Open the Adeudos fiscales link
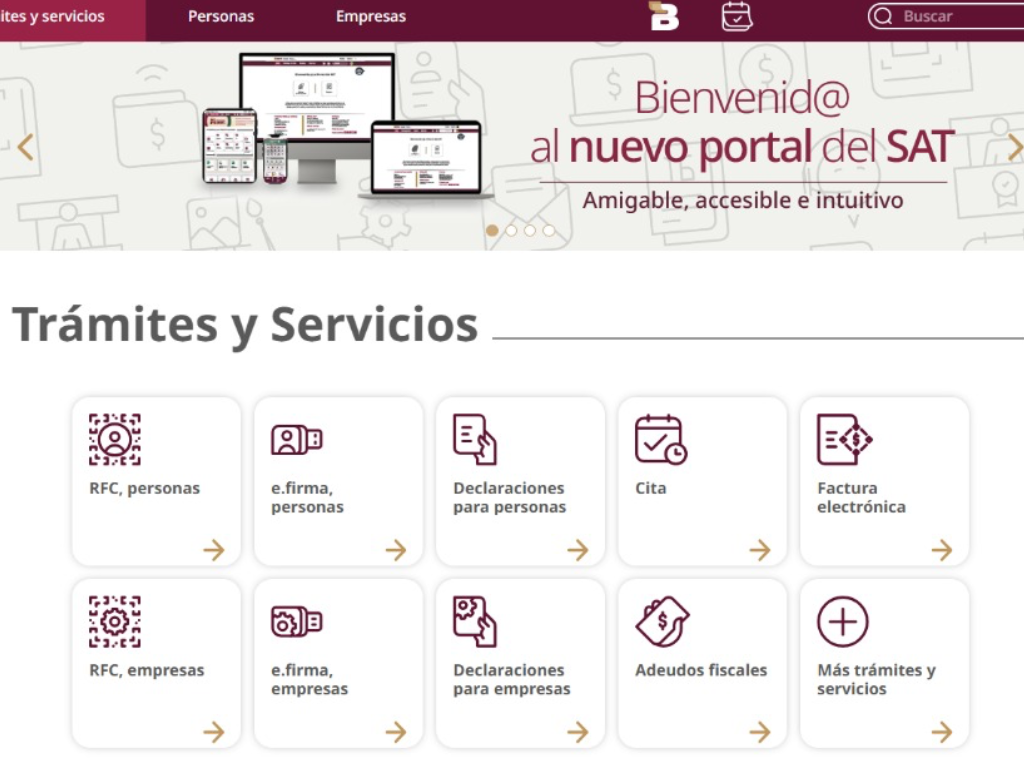This screenshot has width=1024, height=768. pos(701,671)
